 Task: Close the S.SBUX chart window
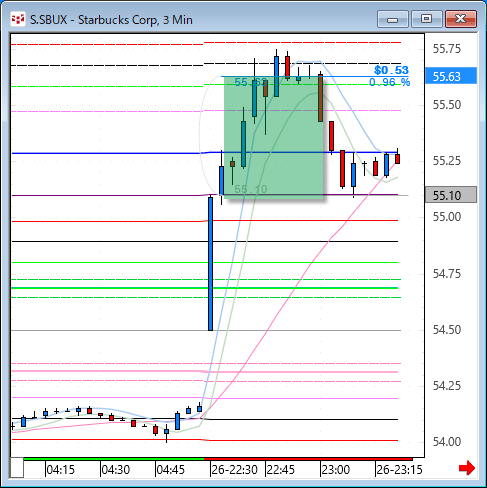coord(461,19)
